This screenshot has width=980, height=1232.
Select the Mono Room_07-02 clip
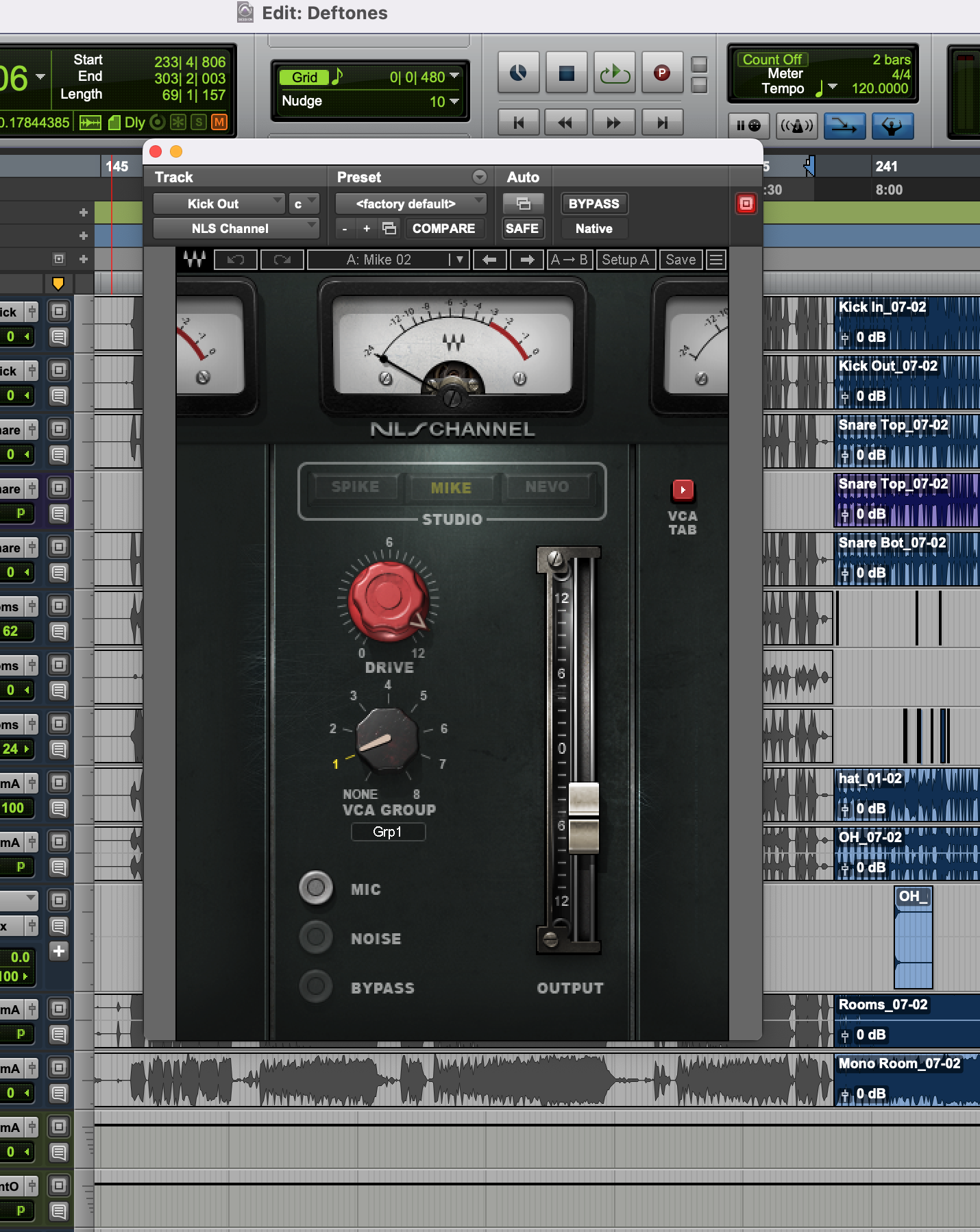point(907,1079)
